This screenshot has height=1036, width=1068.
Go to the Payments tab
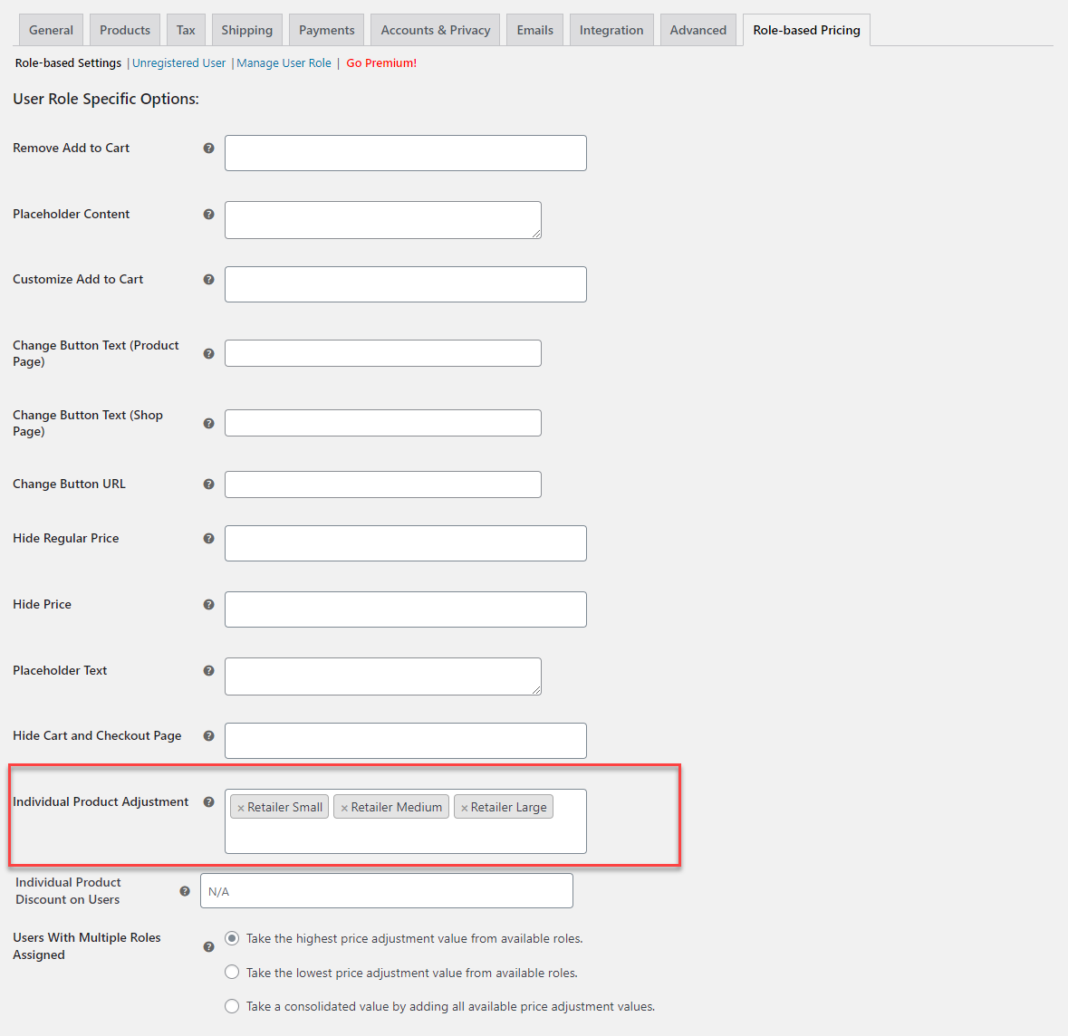pos(326,30)
